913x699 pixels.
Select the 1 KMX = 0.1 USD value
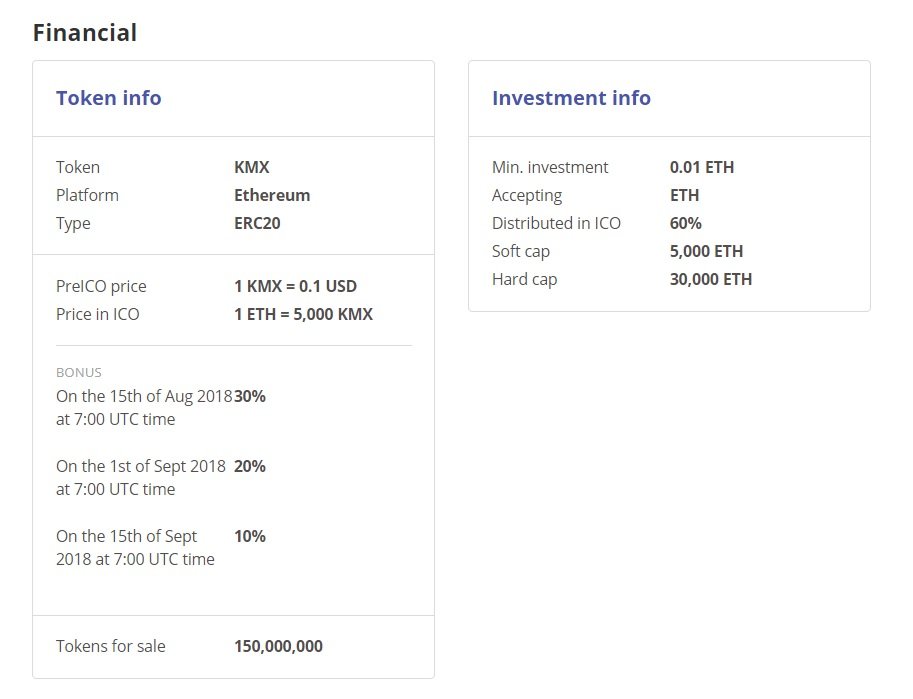tap(295, 286)
